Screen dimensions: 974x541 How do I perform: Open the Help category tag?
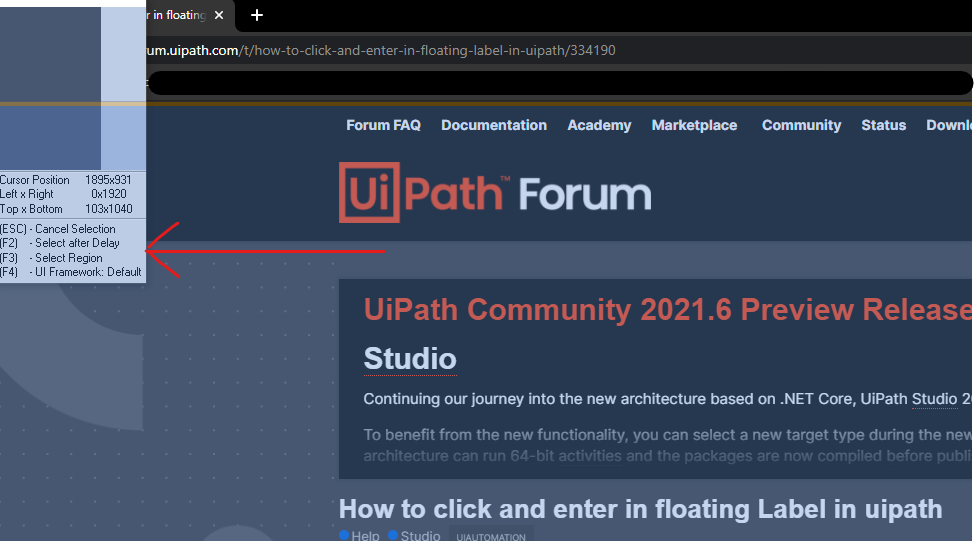pyautogui.click(x=360, y=535)
